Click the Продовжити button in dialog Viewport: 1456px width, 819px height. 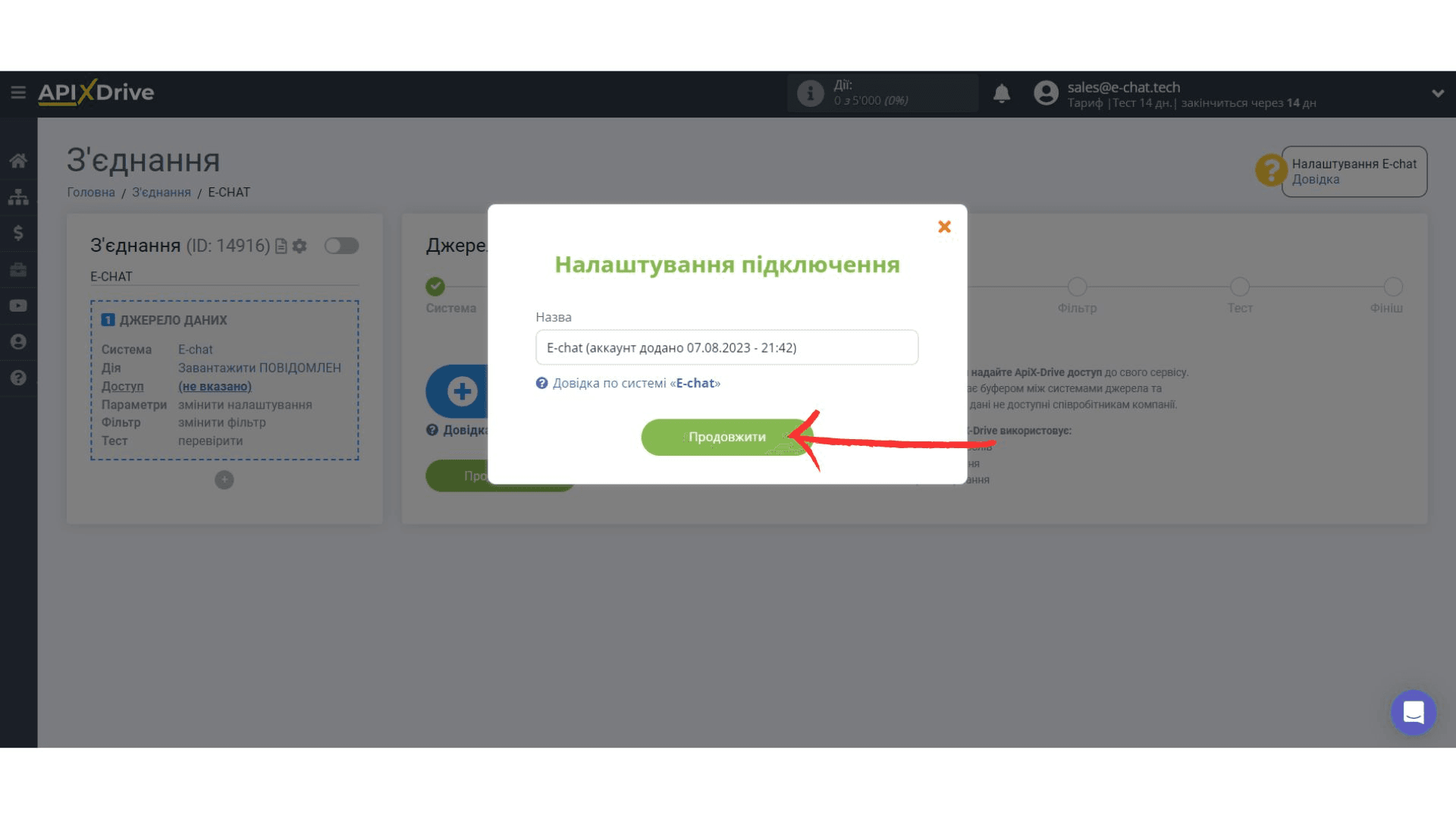click(x=726, y=437)
